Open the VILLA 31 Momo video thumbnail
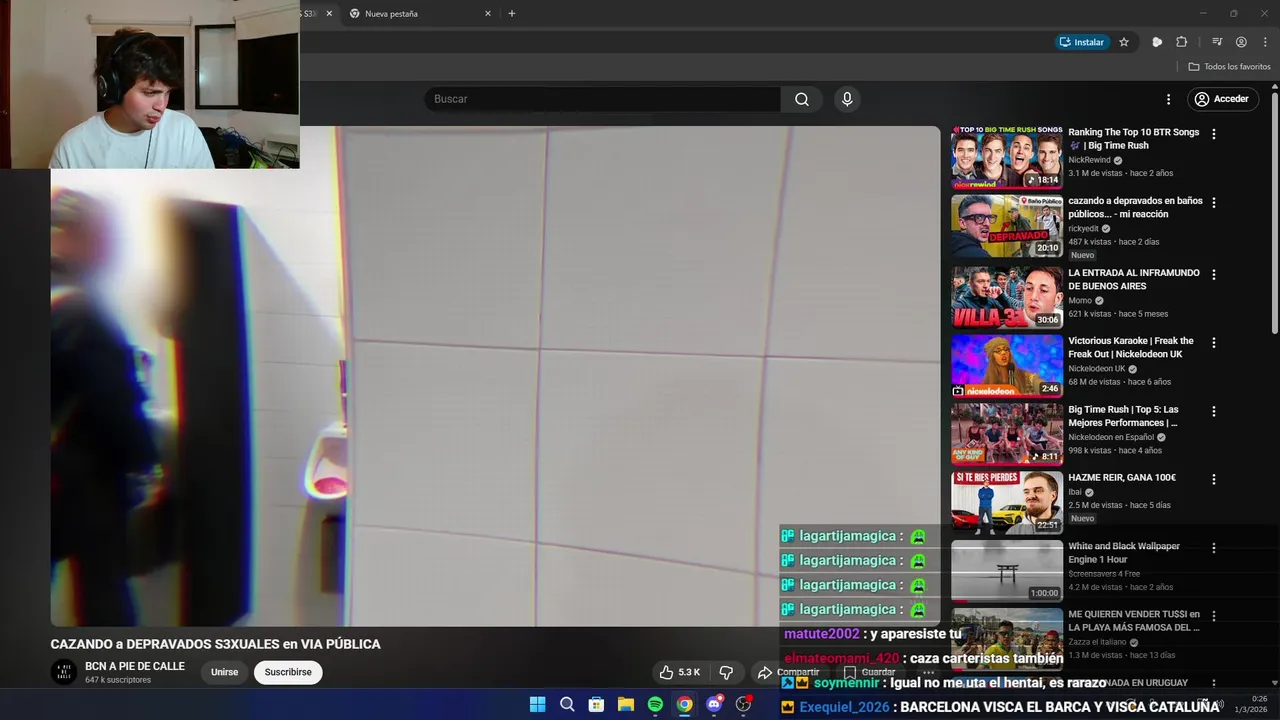This screenshot has height=720, width=1280. [1007, 297]
